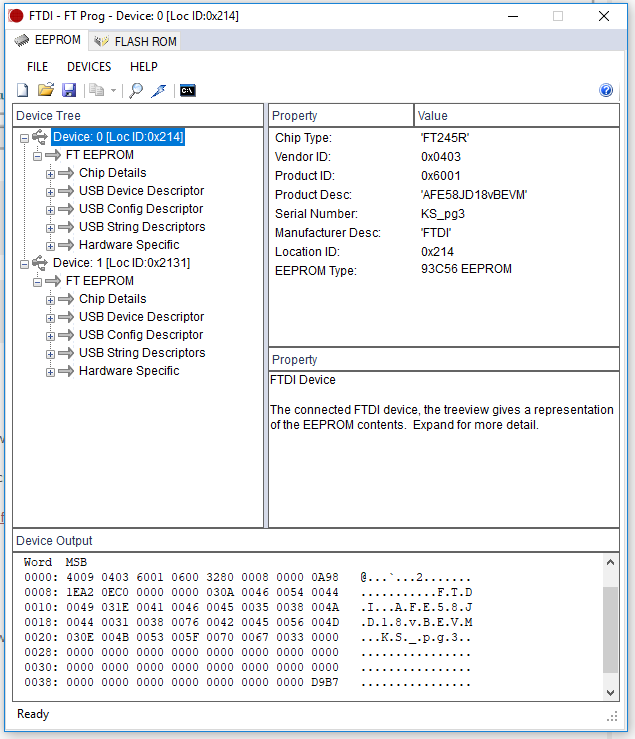Click Product Desc value 'AFE58JD18vBEVM'

tap(474, 195)
